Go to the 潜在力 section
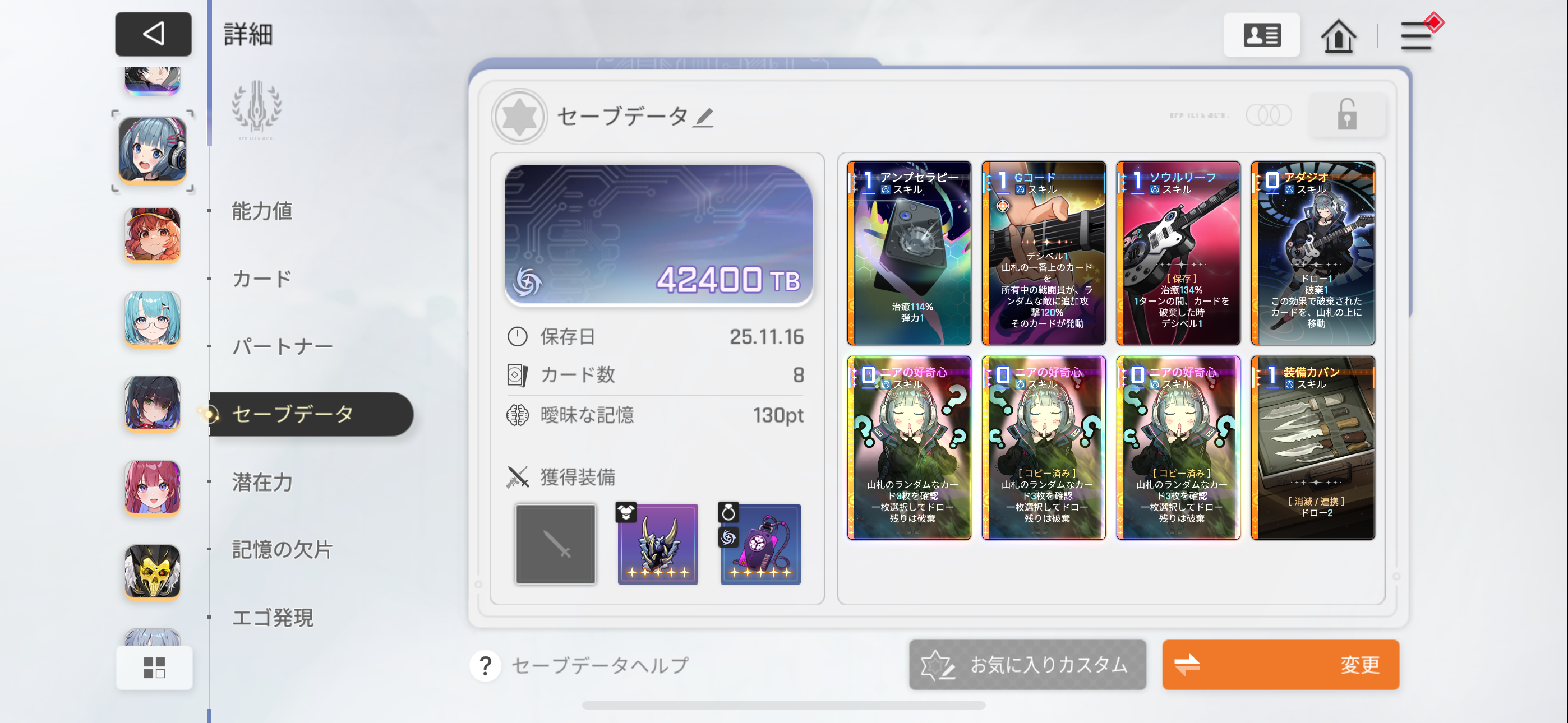1568x723 pixels. pyautogui.click(x=262, y=482)
